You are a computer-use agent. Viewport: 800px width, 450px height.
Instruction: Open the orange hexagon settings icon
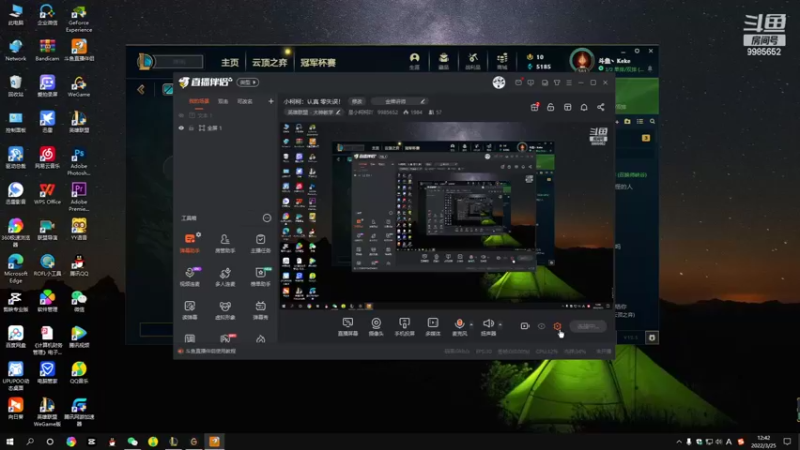[x=557, y=326]
